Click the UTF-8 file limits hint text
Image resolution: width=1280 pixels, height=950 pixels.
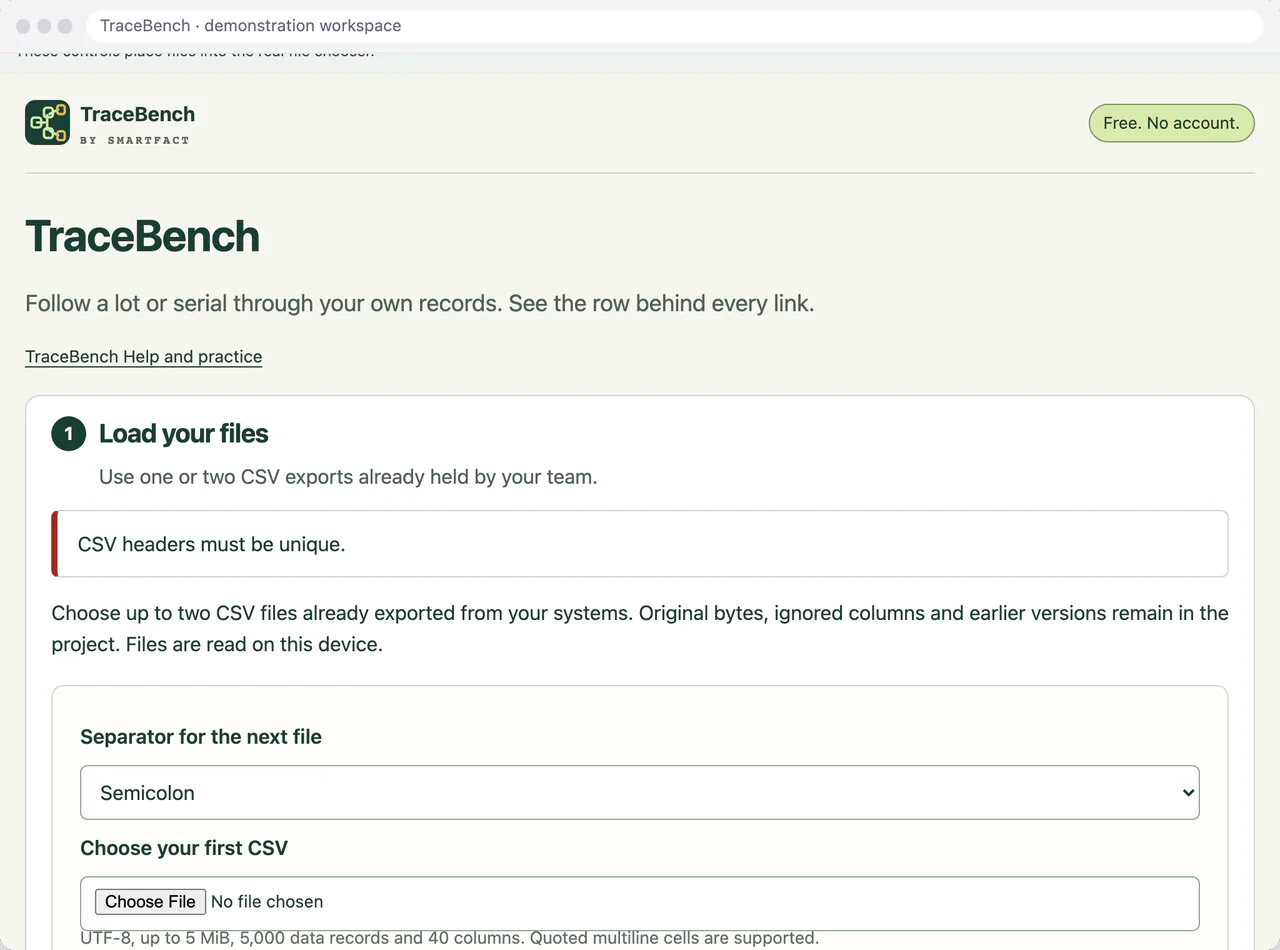tap(449, 938)
